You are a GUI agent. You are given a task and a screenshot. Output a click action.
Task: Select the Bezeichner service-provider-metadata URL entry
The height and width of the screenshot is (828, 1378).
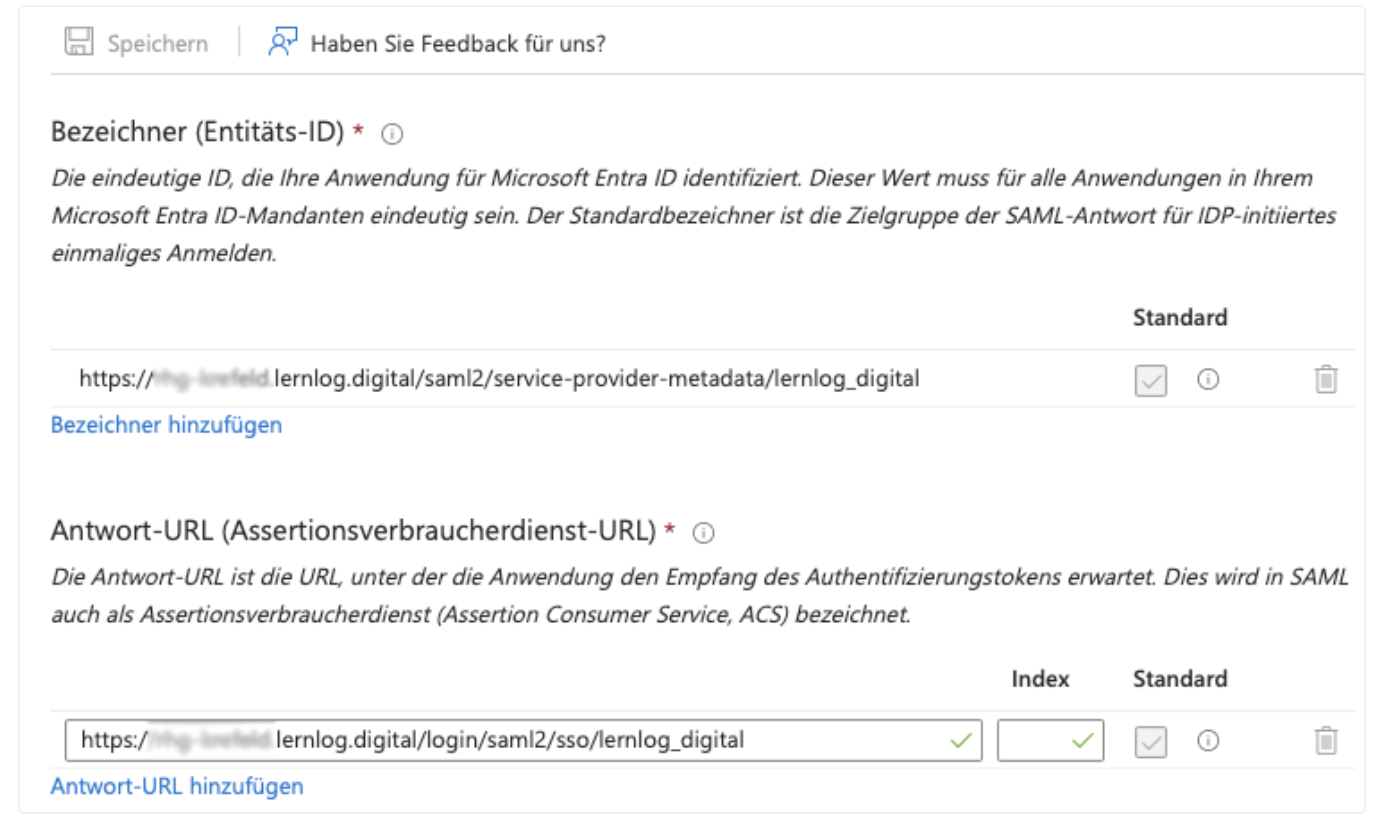[500, 380]
